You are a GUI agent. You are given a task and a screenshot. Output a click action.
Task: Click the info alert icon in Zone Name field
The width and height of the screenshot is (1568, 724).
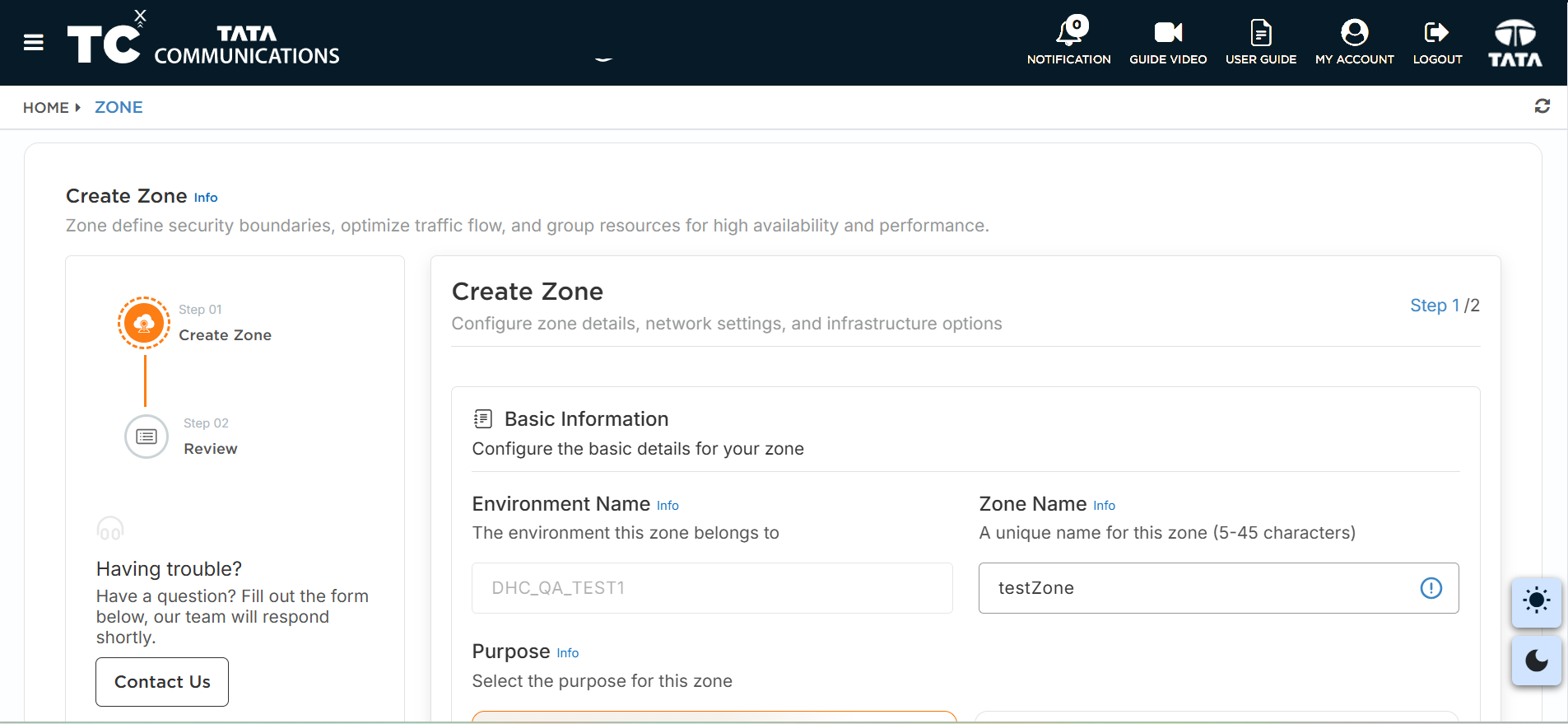[1431, 588]
